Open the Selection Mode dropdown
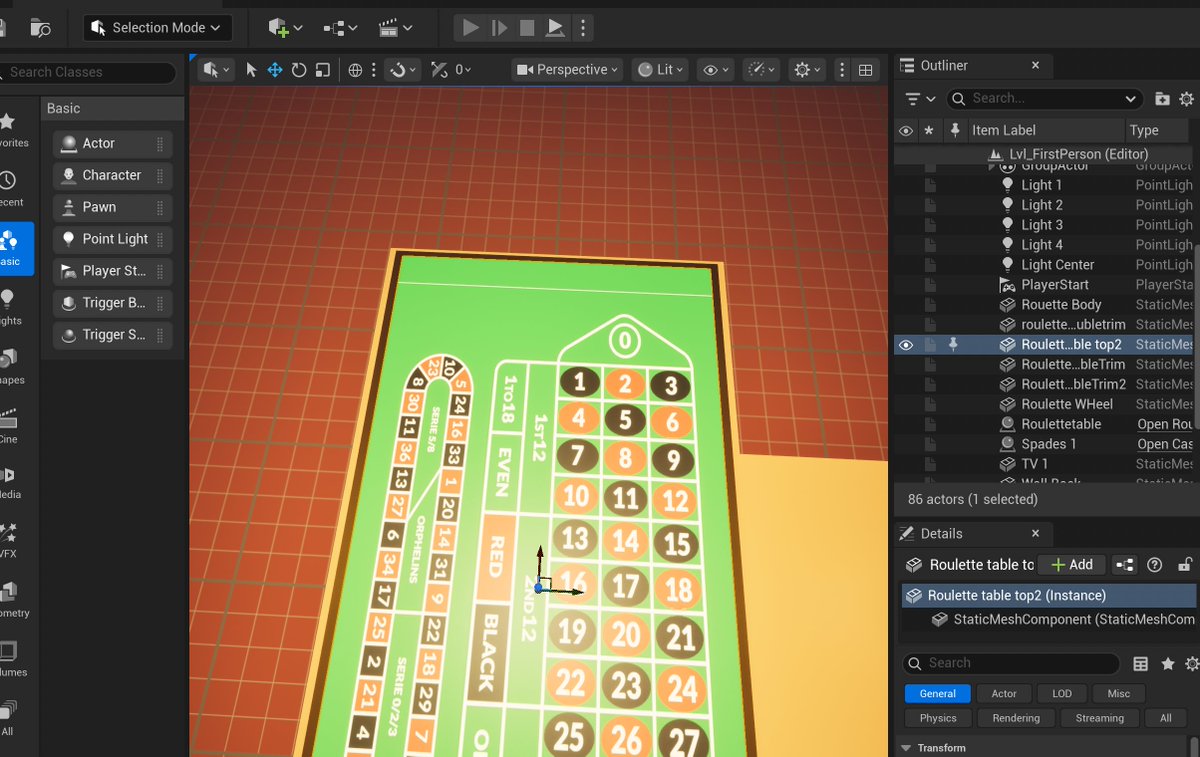 (158, 28)
